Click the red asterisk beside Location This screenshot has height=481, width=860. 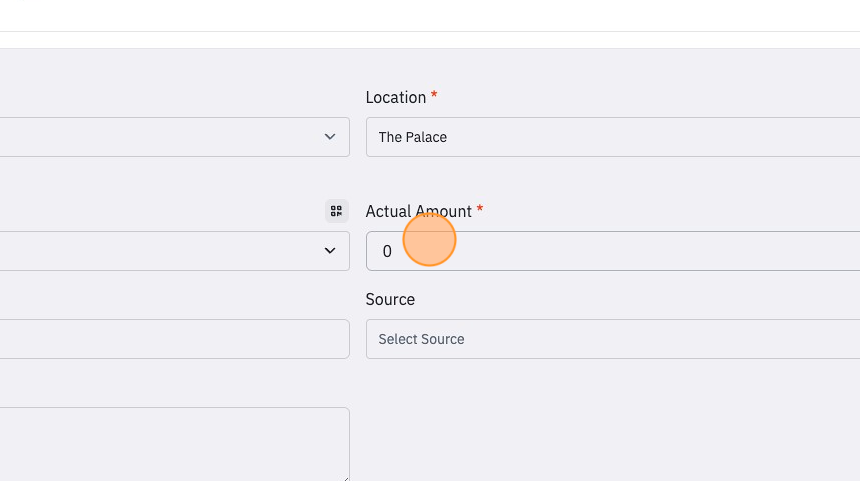point(434,95)
